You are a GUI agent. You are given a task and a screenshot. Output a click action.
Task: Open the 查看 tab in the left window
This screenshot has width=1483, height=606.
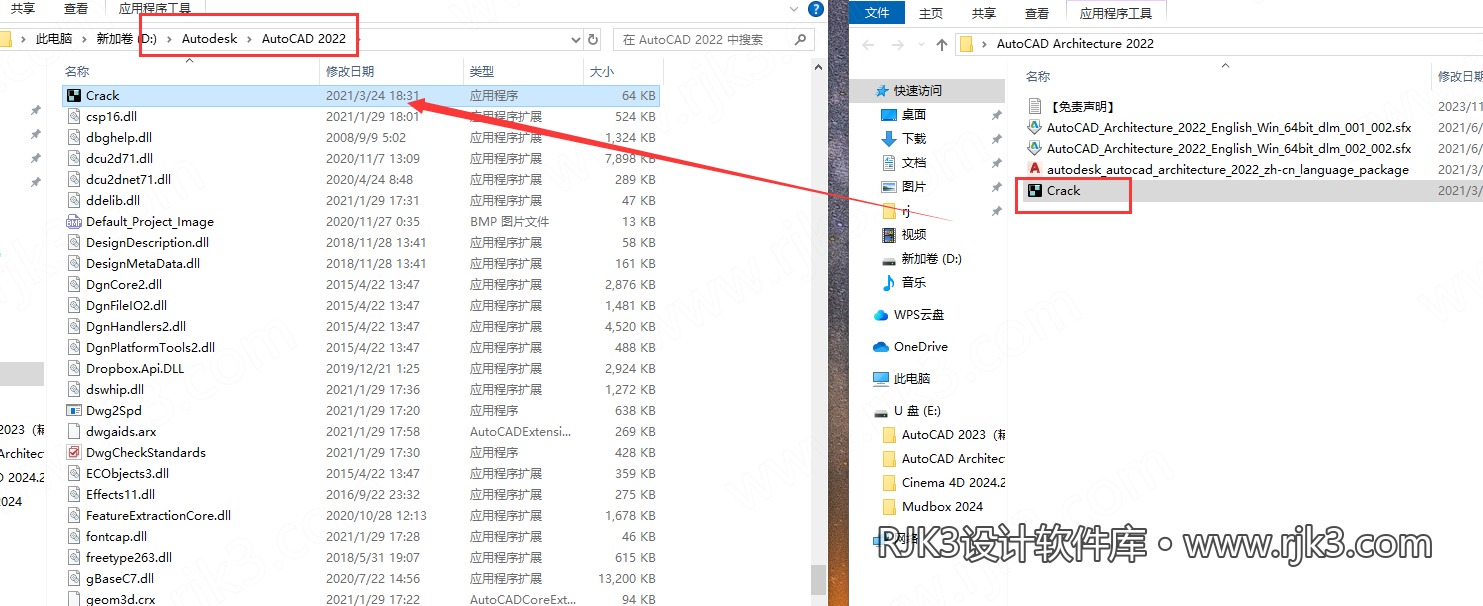coord(75,9)
